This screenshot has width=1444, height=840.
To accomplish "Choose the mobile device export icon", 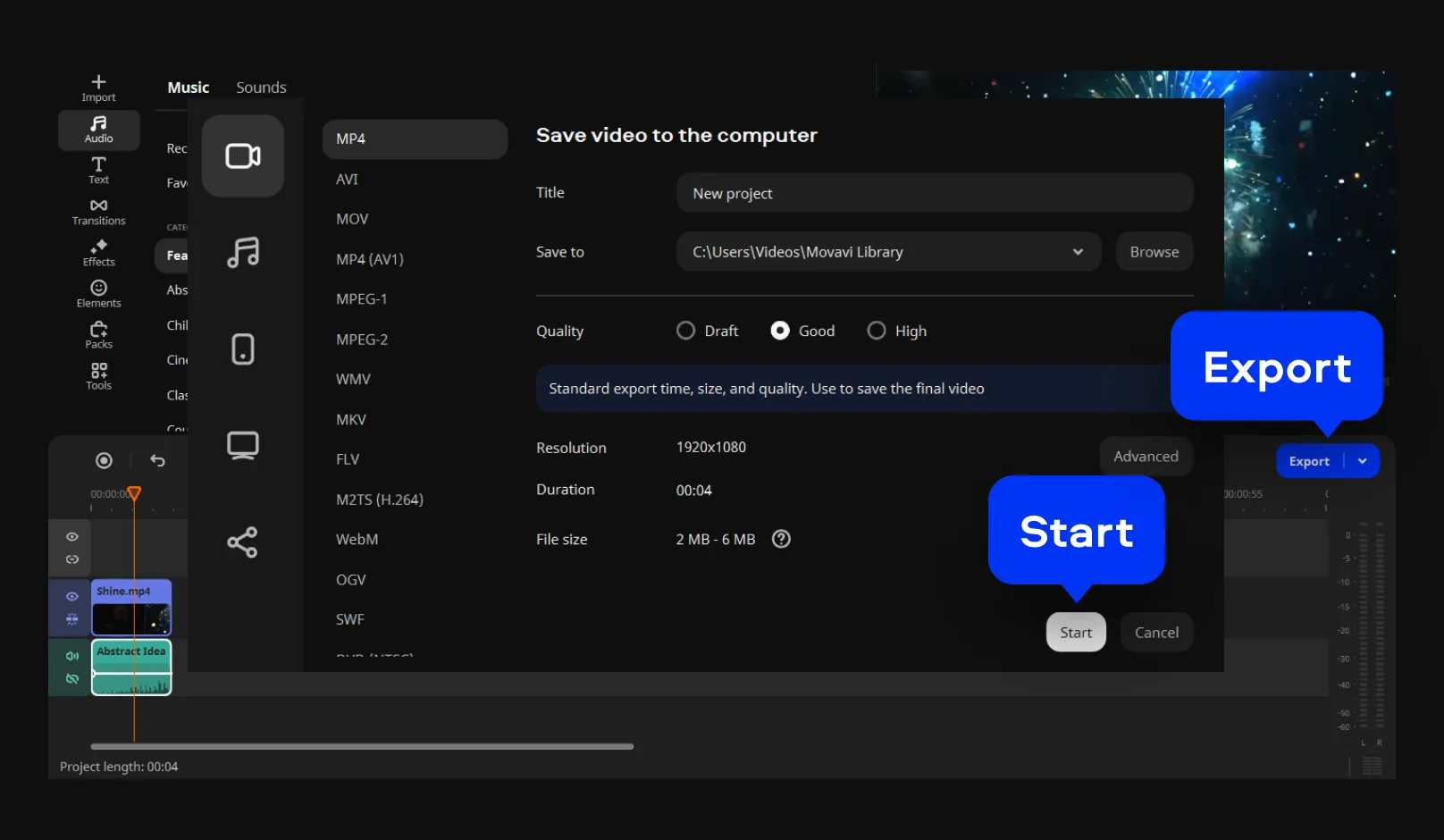I will click(242, 349).
